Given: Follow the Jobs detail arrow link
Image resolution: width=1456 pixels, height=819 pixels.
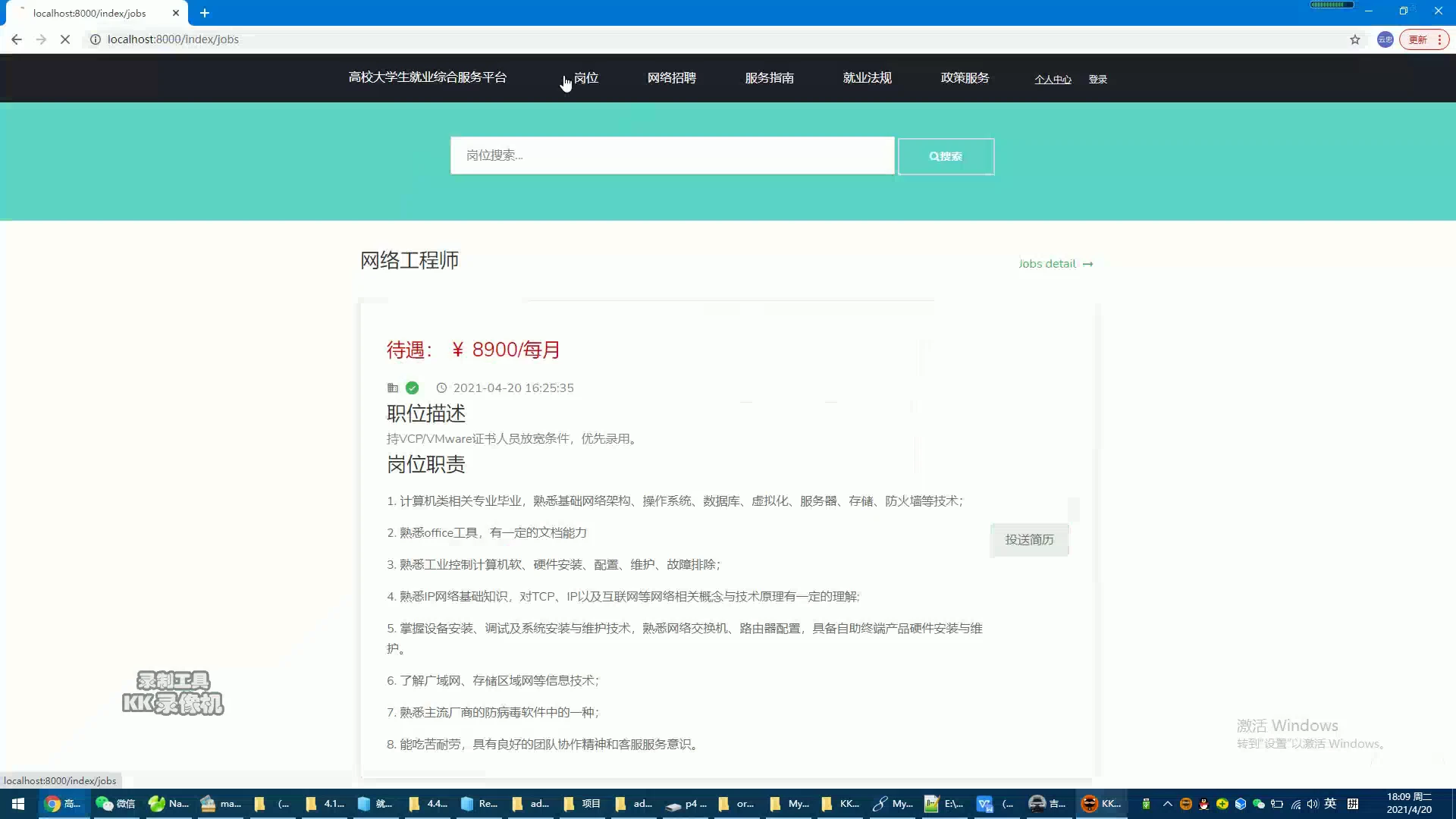Looking at the screenshot, I should [x=1056, y=264].
